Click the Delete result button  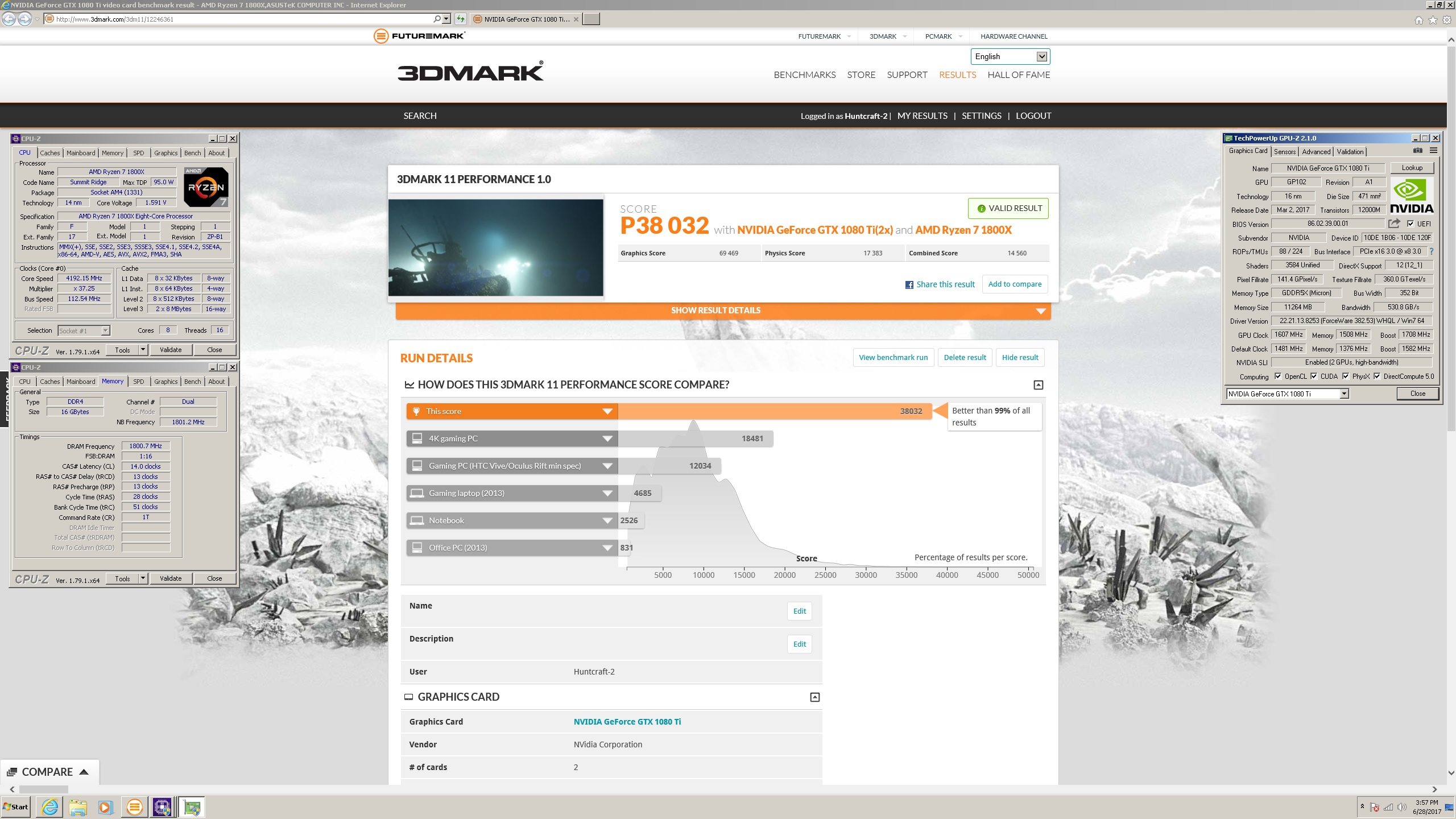[x=965, y=358]
